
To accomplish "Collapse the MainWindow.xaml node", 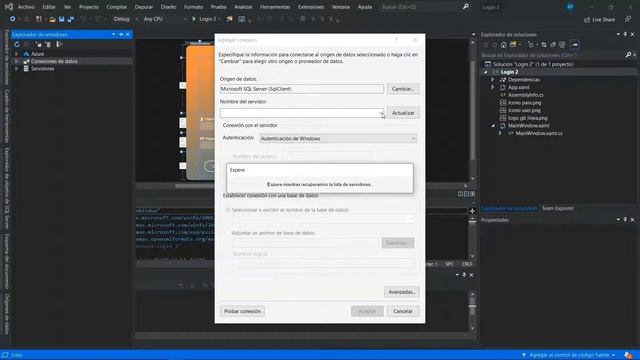I will (493, 126).
